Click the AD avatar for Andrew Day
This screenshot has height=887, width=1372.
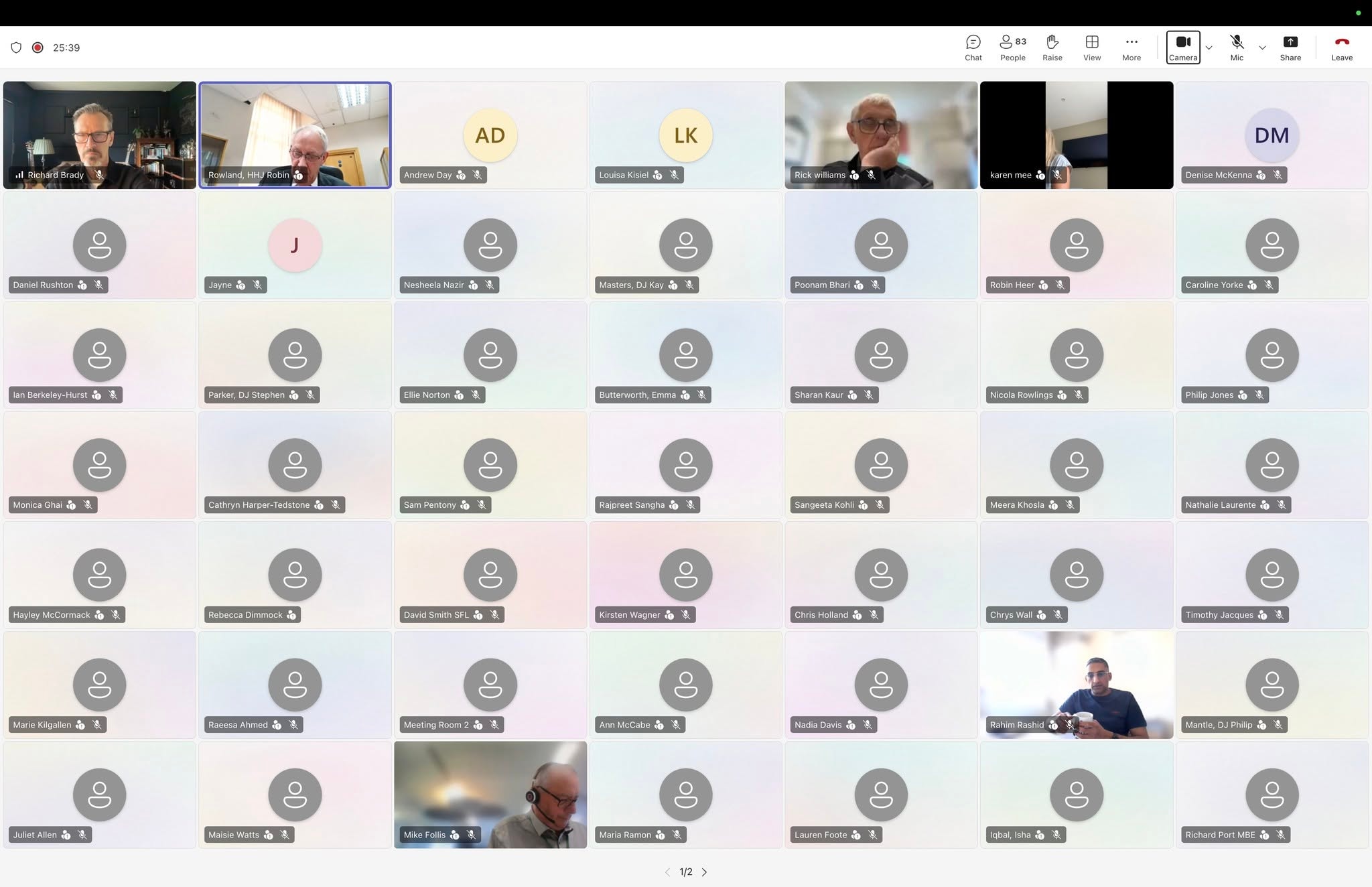coord(490,135)
